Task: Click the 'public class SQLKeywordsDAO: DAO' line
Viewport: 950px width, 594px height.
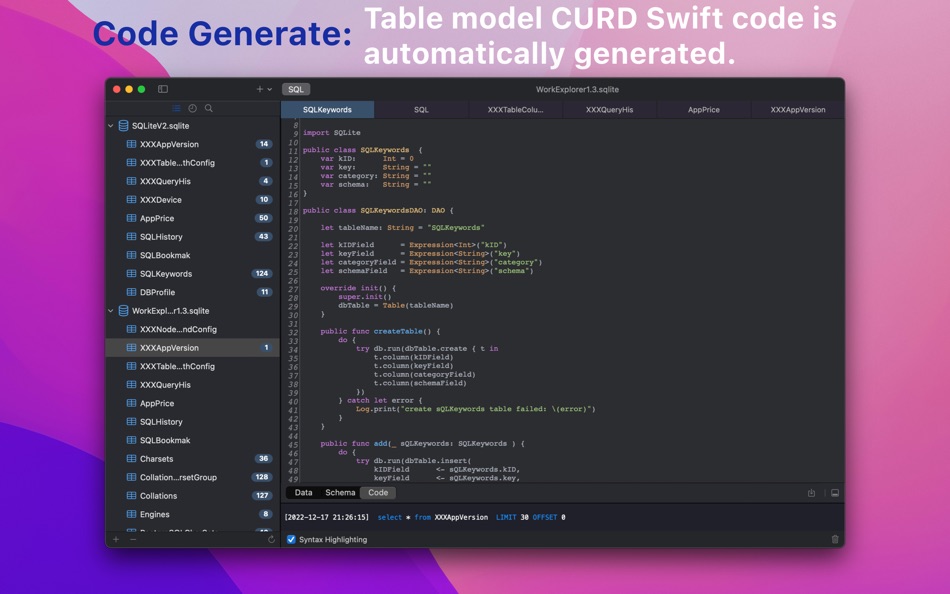Action: (378, 210)
